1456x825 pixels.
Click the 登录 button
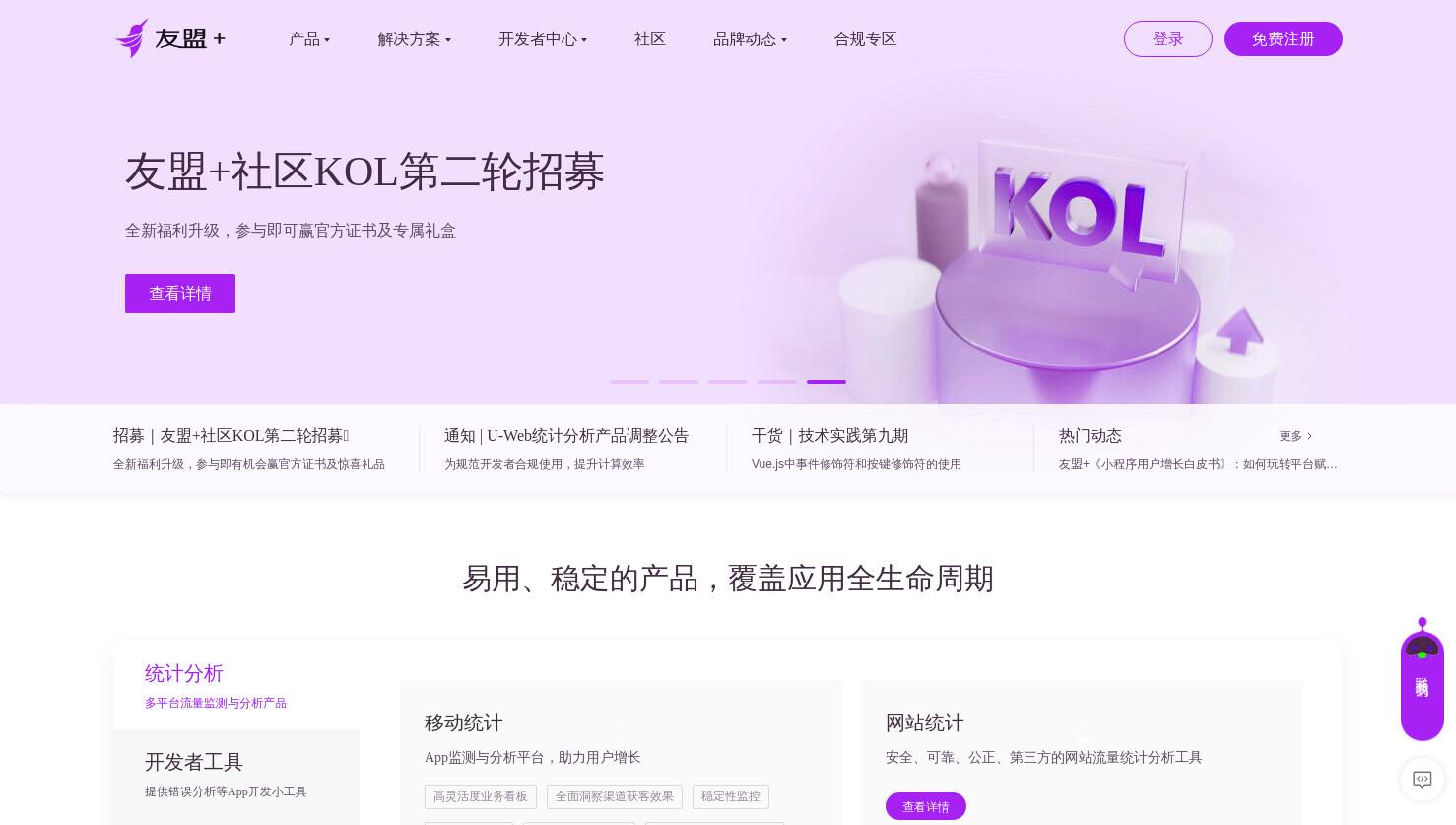pos(1168,39)
